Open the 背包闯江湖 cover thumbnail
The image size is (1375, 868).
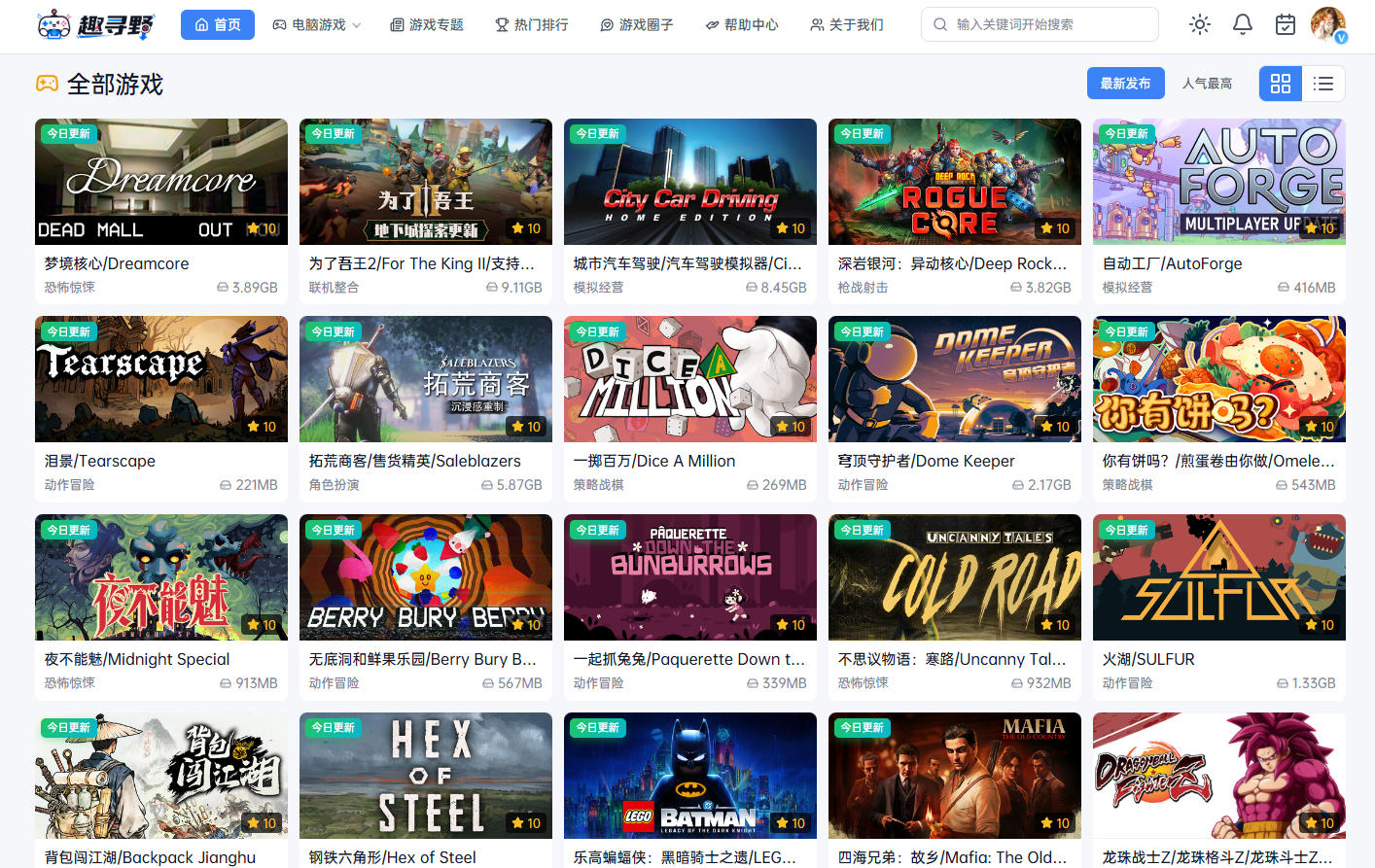click(161, 776)
